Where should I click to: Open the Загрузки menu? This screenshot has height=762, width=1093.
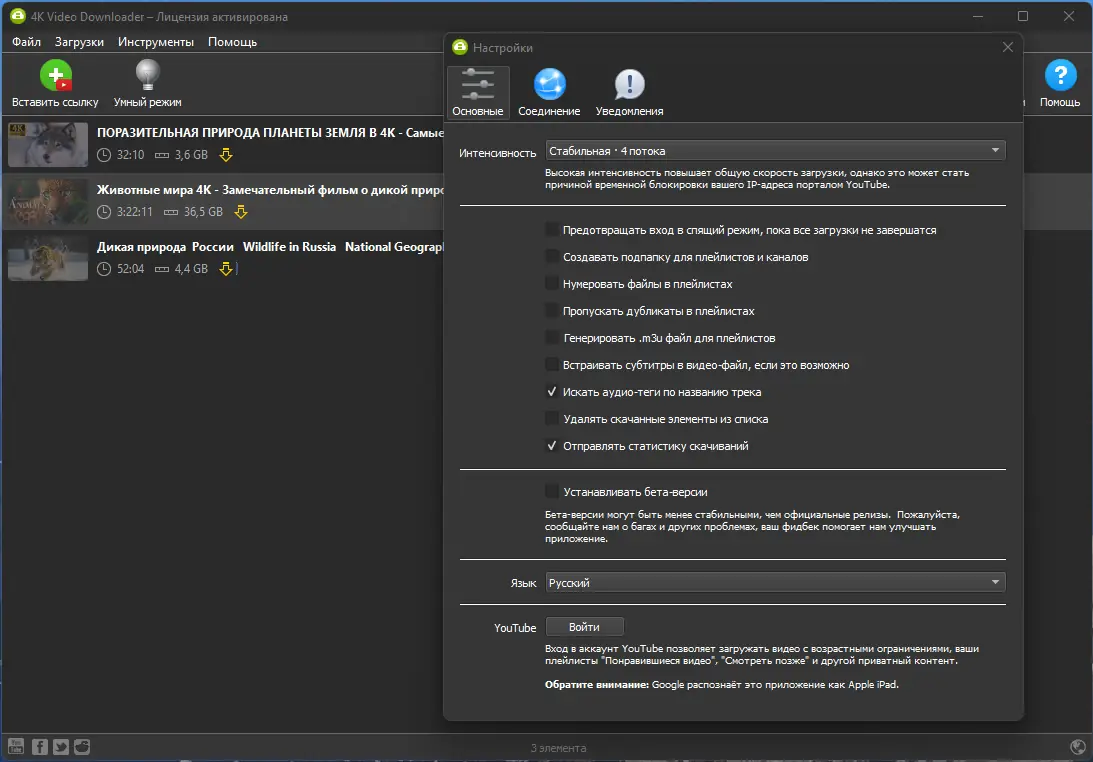(x=80, y=42)
